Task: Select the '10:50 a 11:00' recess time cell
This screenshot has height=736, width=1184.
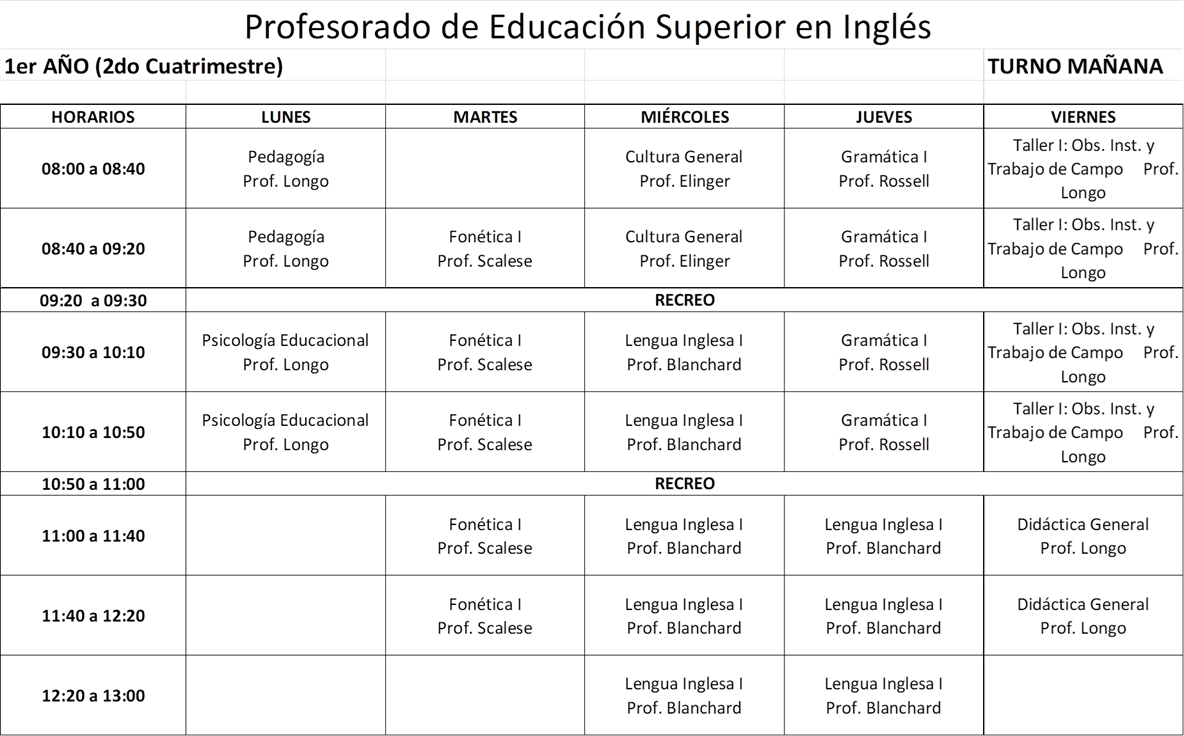Action: coord(93,484)
